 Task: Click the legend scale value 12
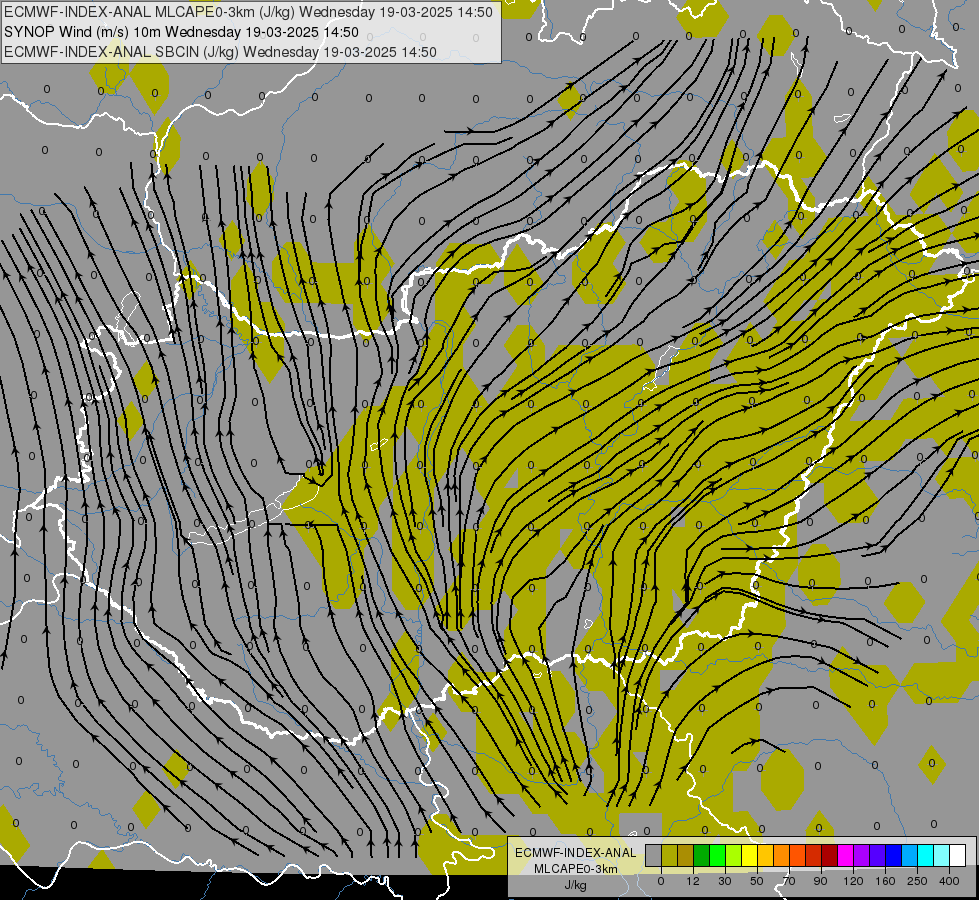click(x=693, y=881)
